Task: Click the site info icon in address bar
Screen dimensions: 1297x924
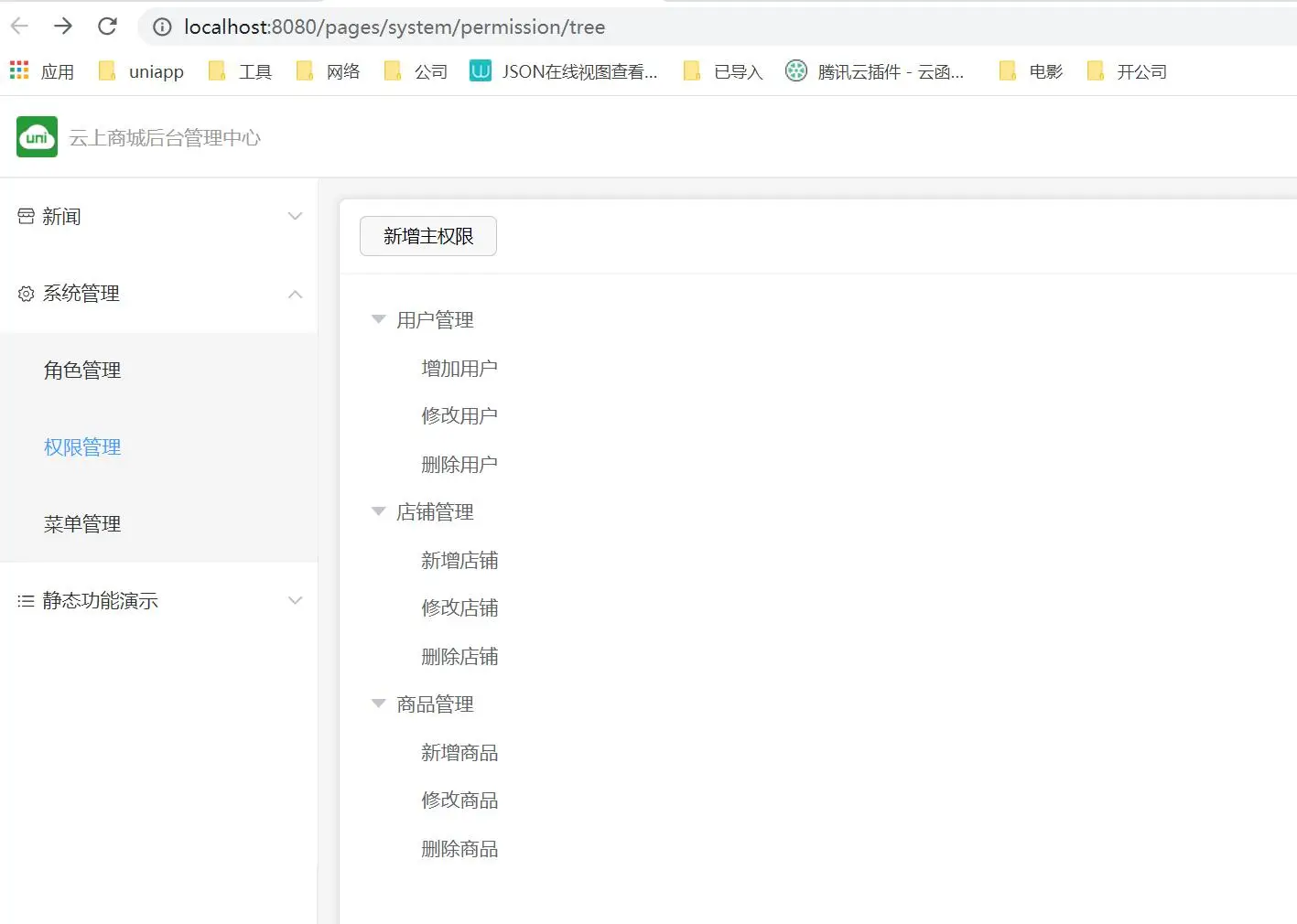Action: pos(162,27)
